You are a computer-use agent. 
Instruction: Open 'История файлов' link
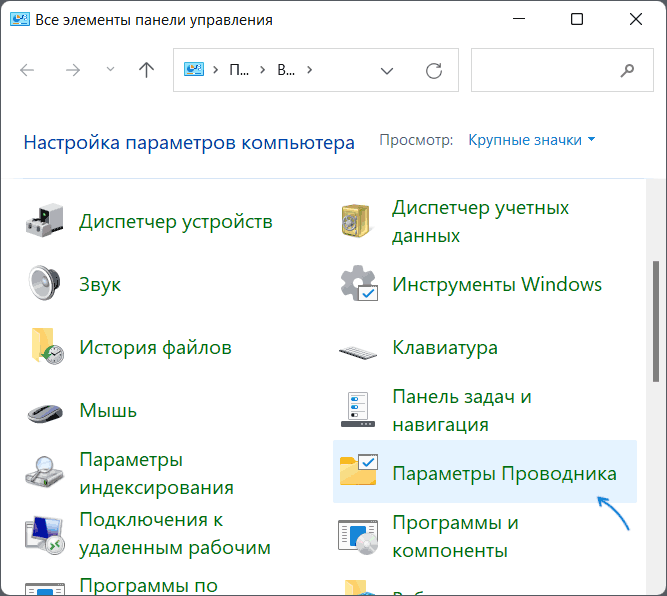click(x=155, y=347)
